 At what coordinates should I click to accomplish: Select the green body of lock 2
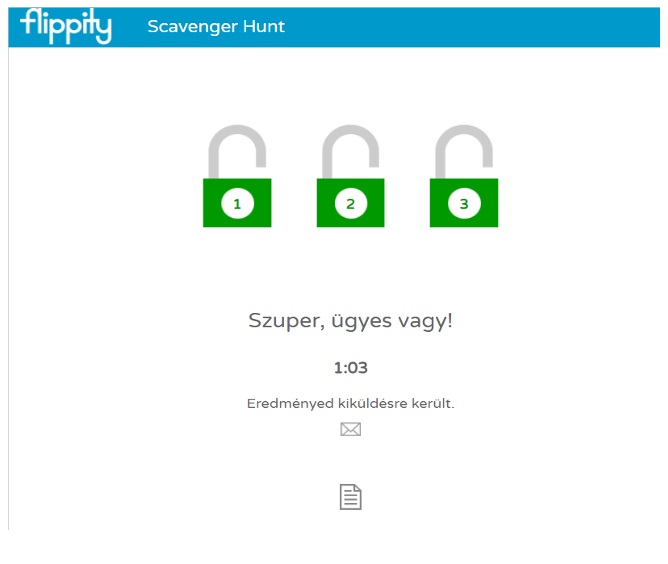[351, 203]
